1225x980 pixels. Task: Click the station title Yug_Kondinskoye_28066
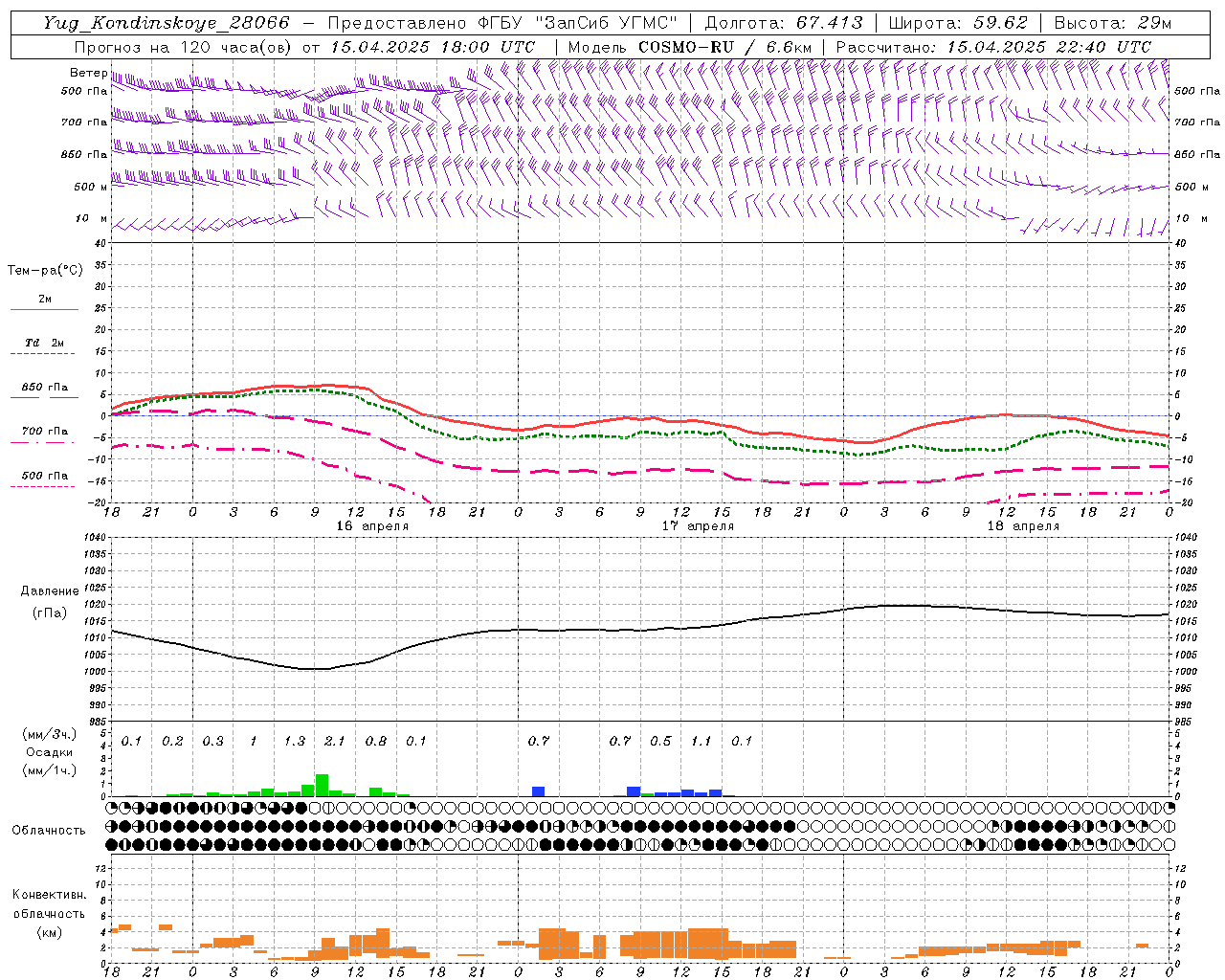tap(166, 23)
